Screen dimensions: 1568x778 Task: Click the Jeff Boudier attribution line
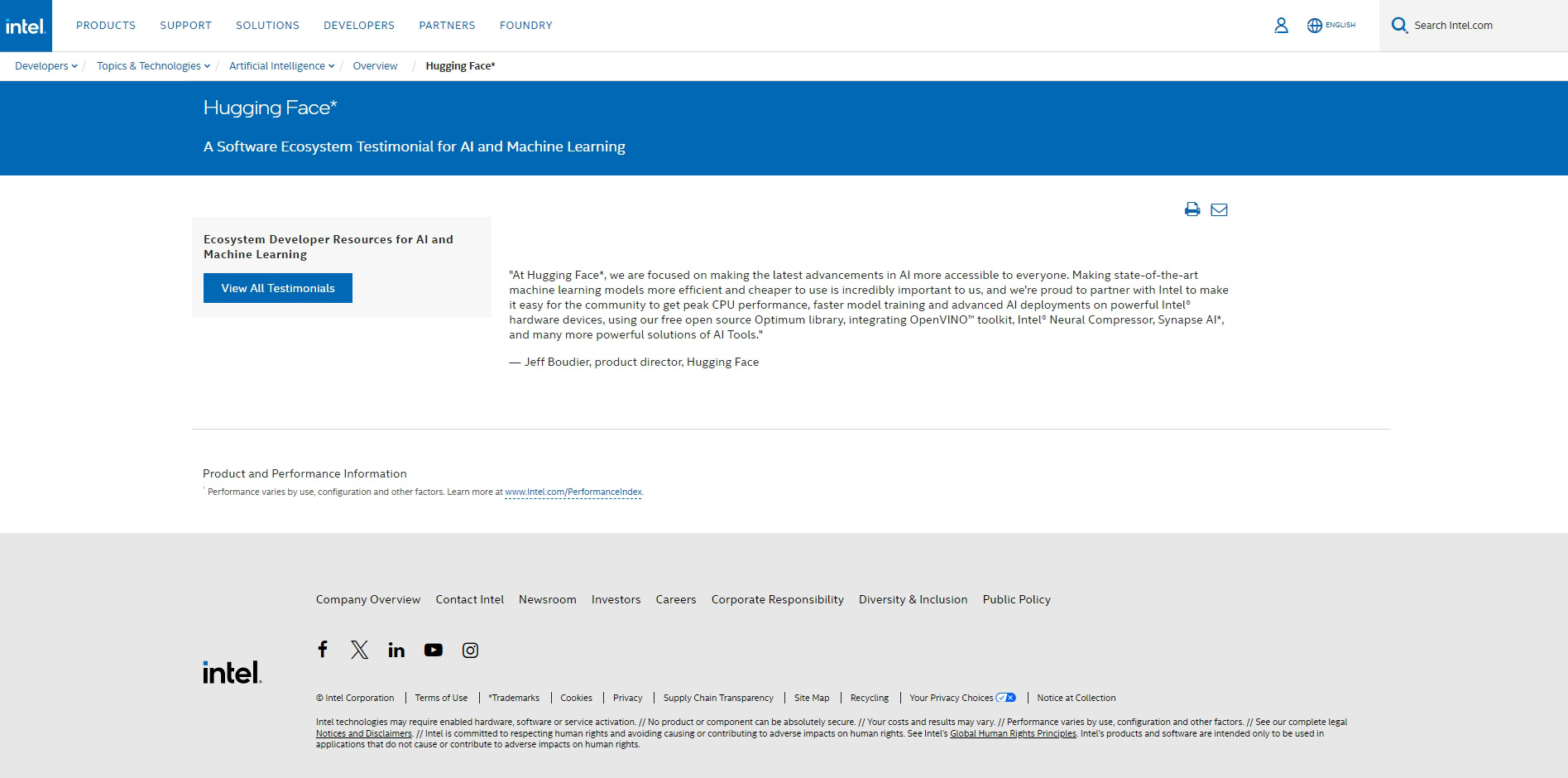pos(634,362)
